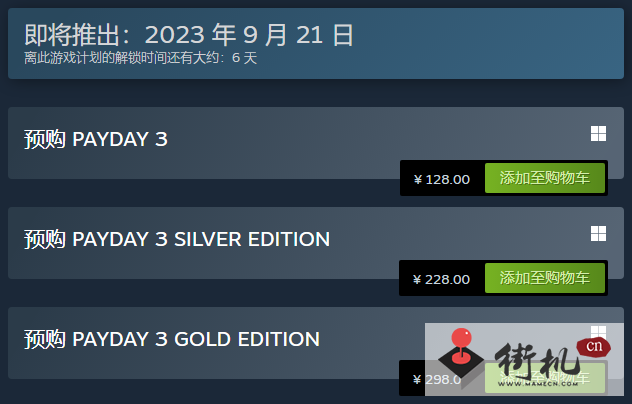Click the '预购 PAYDAY 3' title
The height and width of the screenshot is (404, 632).
pyautogui.click(x=96, y=139)
